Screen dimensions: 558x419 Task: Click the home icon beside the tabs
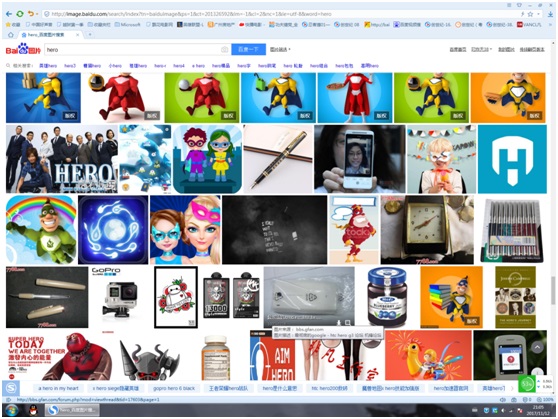click(x=11, y=35)
